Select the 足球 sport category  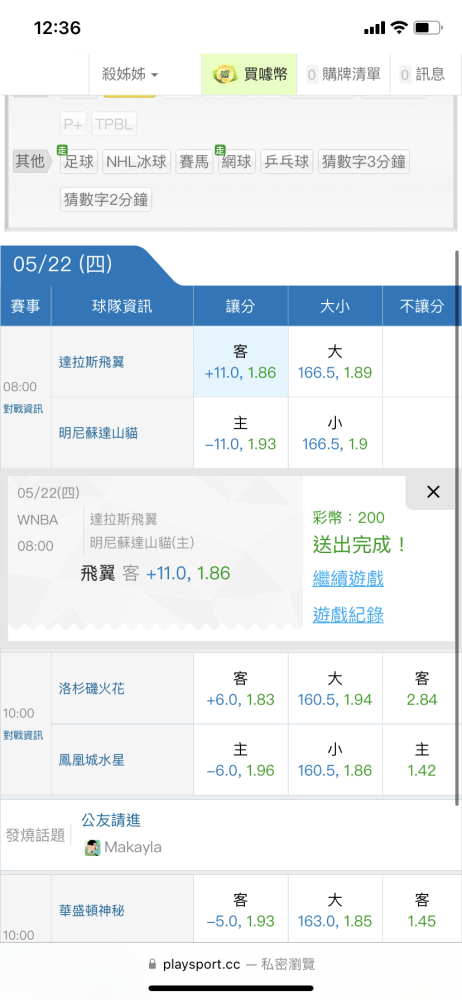coord(79,161)
